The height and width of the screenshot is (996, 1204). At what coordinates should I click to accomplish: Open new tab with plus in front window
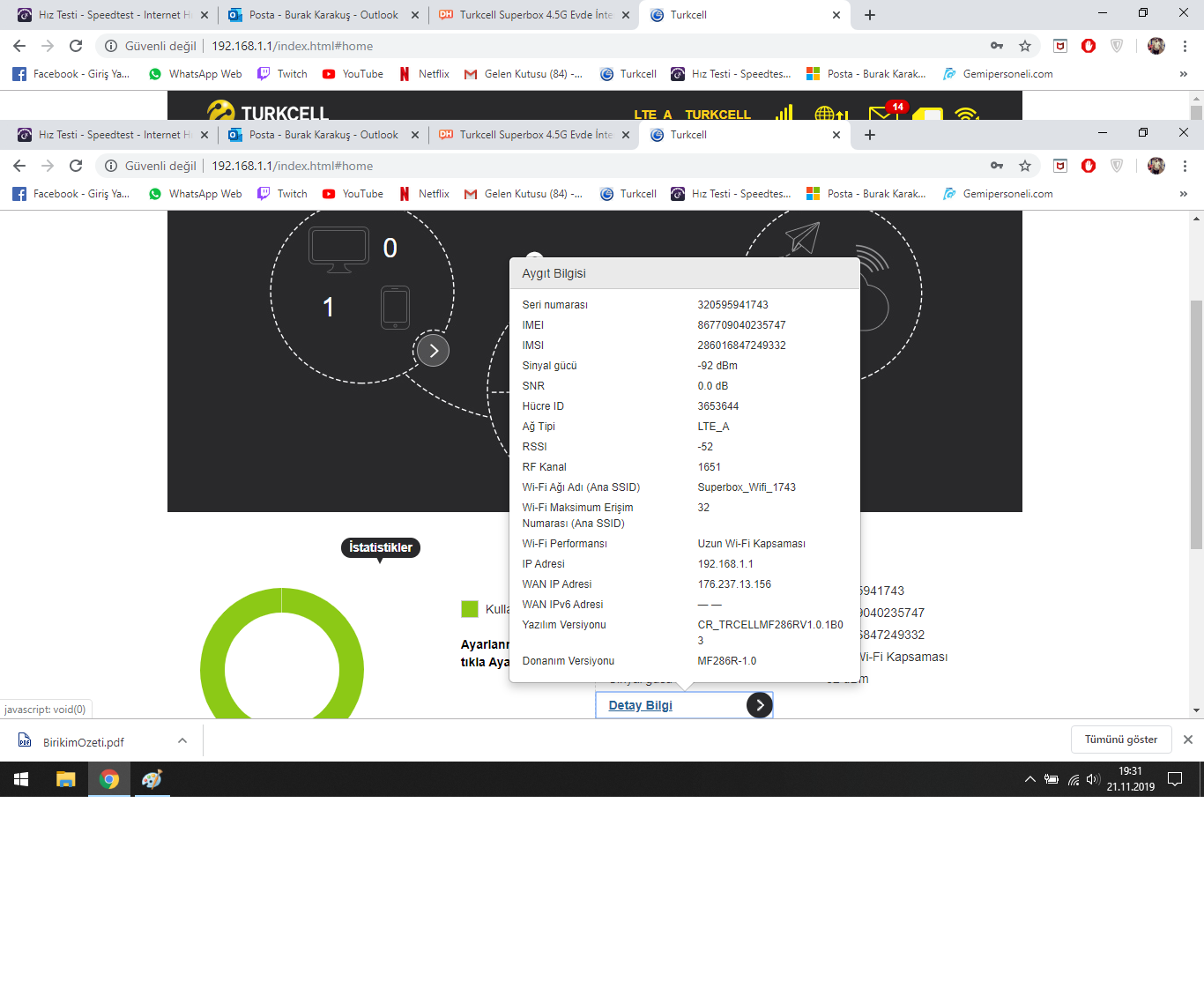870,135
